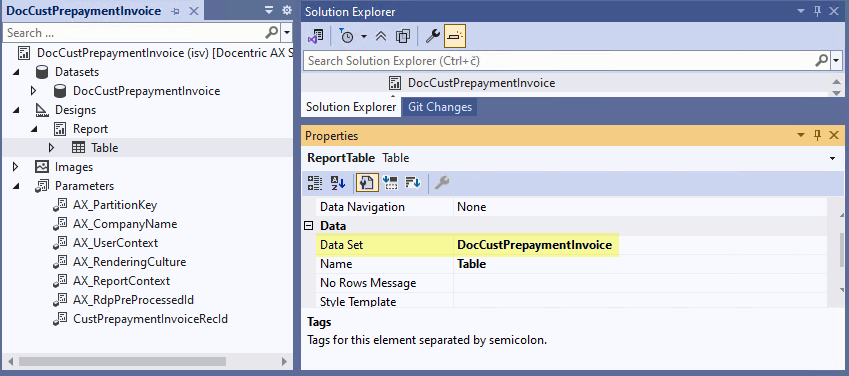Switch to the Git Changes tab
Viewport: 849px width, 376px height.
440,107
